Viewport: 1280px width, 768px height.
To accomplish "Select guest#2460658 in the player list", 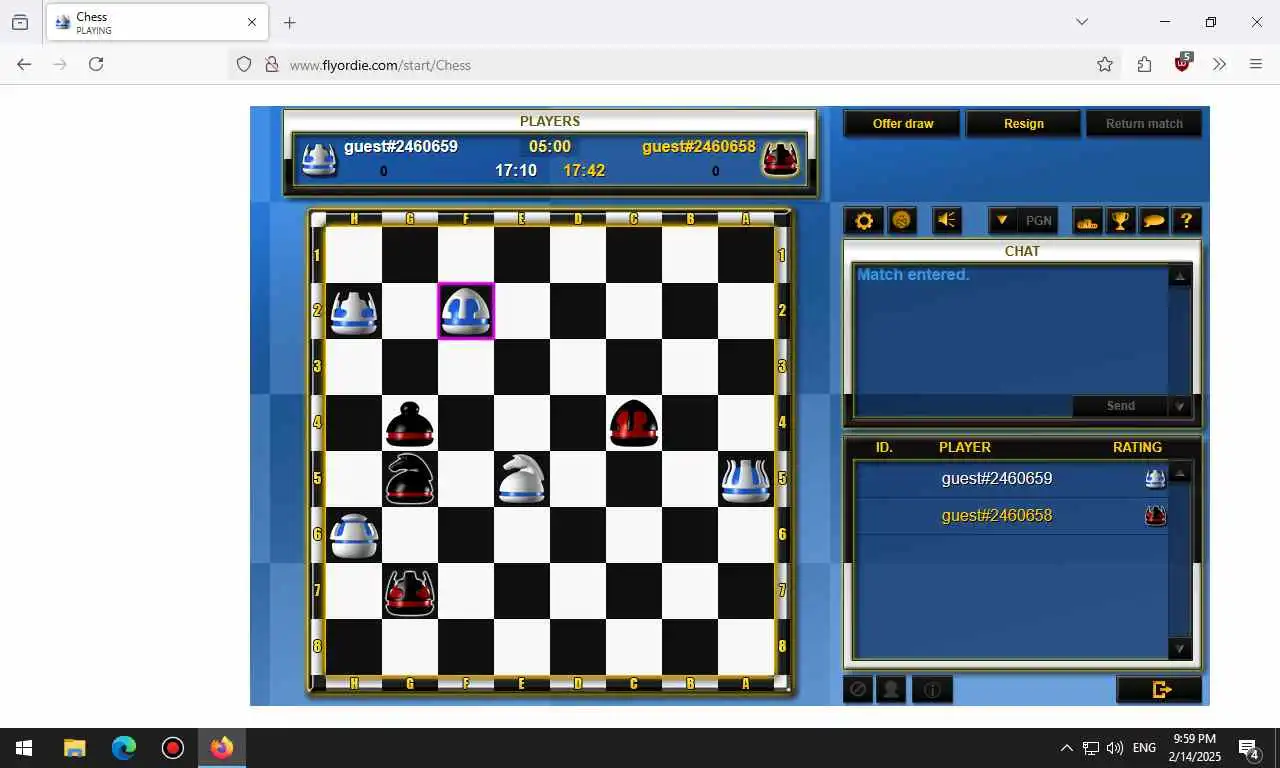I will pyautogui.click(x=1010, y=516).
